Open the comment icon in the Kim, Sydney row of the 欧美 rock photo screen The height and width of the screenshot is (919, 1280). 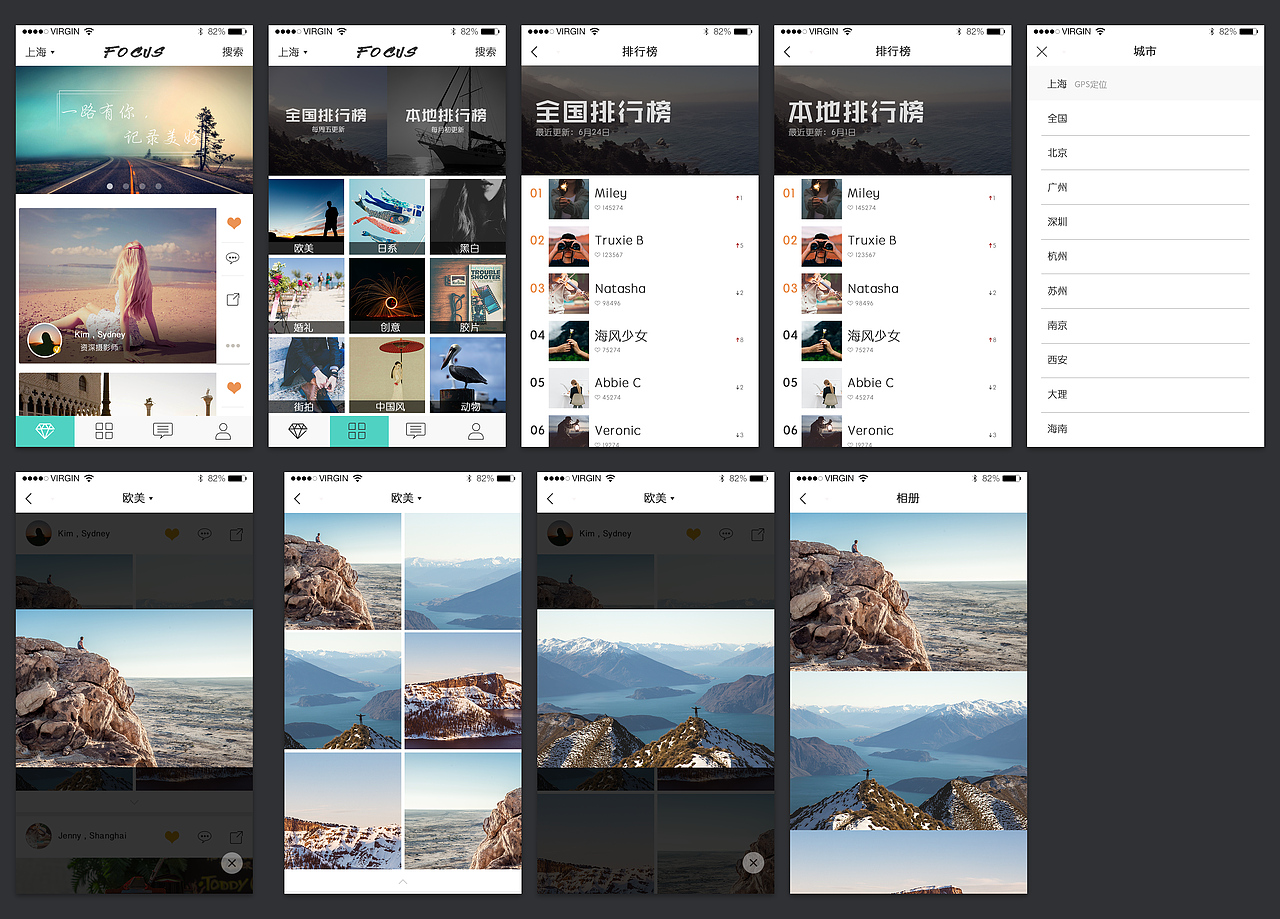tap(204, 534)
